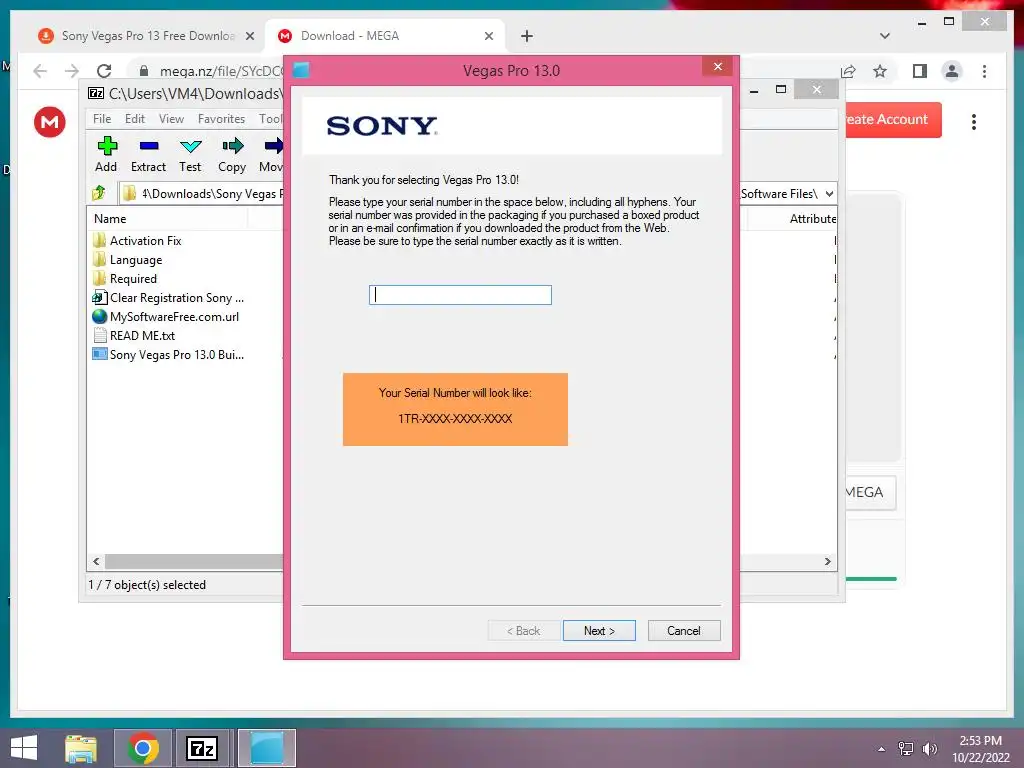Click the Vegas Pro dialog title icon
The width and height of the screenshot is (1024, 768).
point(301,70)
